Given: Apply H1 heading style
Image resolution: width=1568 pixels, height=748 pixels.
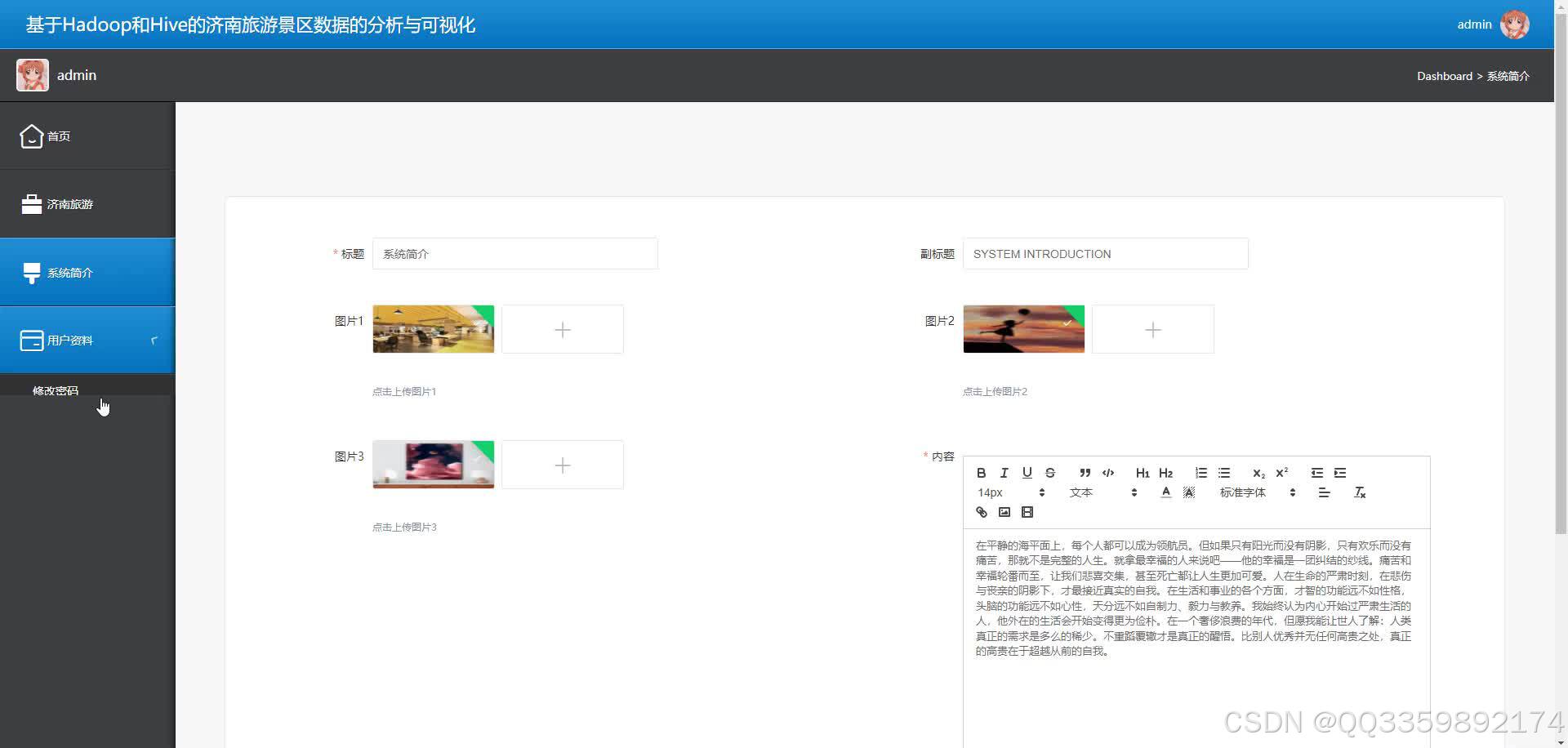Looking at the screenshot, I should [1142, 473].
